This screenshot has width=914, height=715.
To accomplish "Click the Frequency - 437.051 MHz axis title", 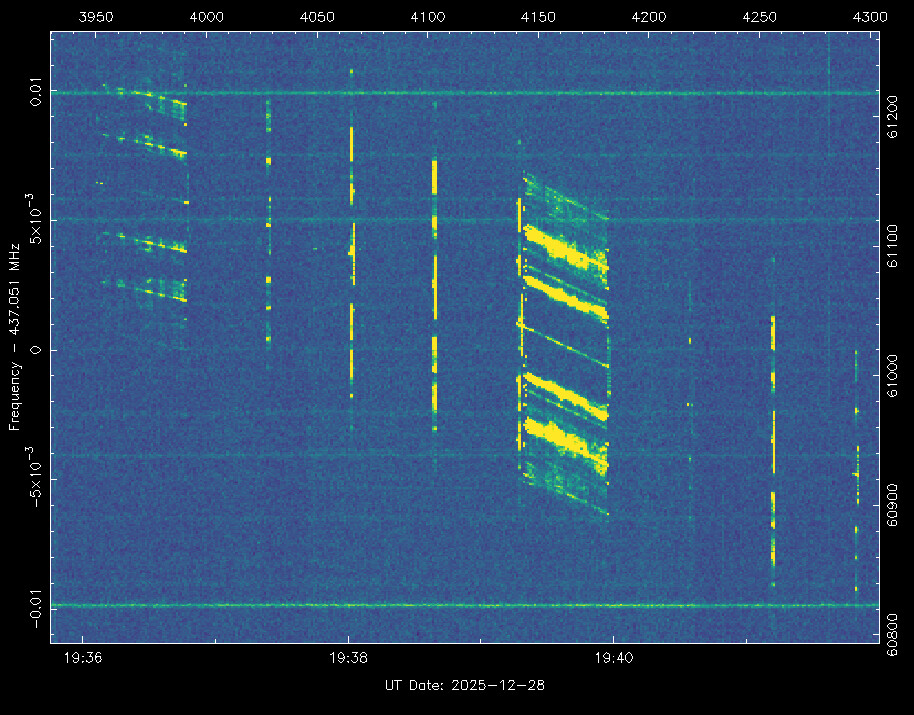I will 15,336.
